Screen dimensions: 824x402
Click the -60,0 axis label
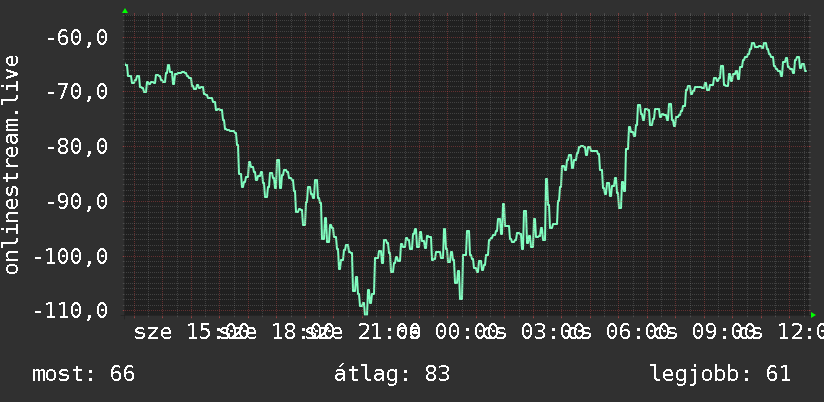(77, 38)
